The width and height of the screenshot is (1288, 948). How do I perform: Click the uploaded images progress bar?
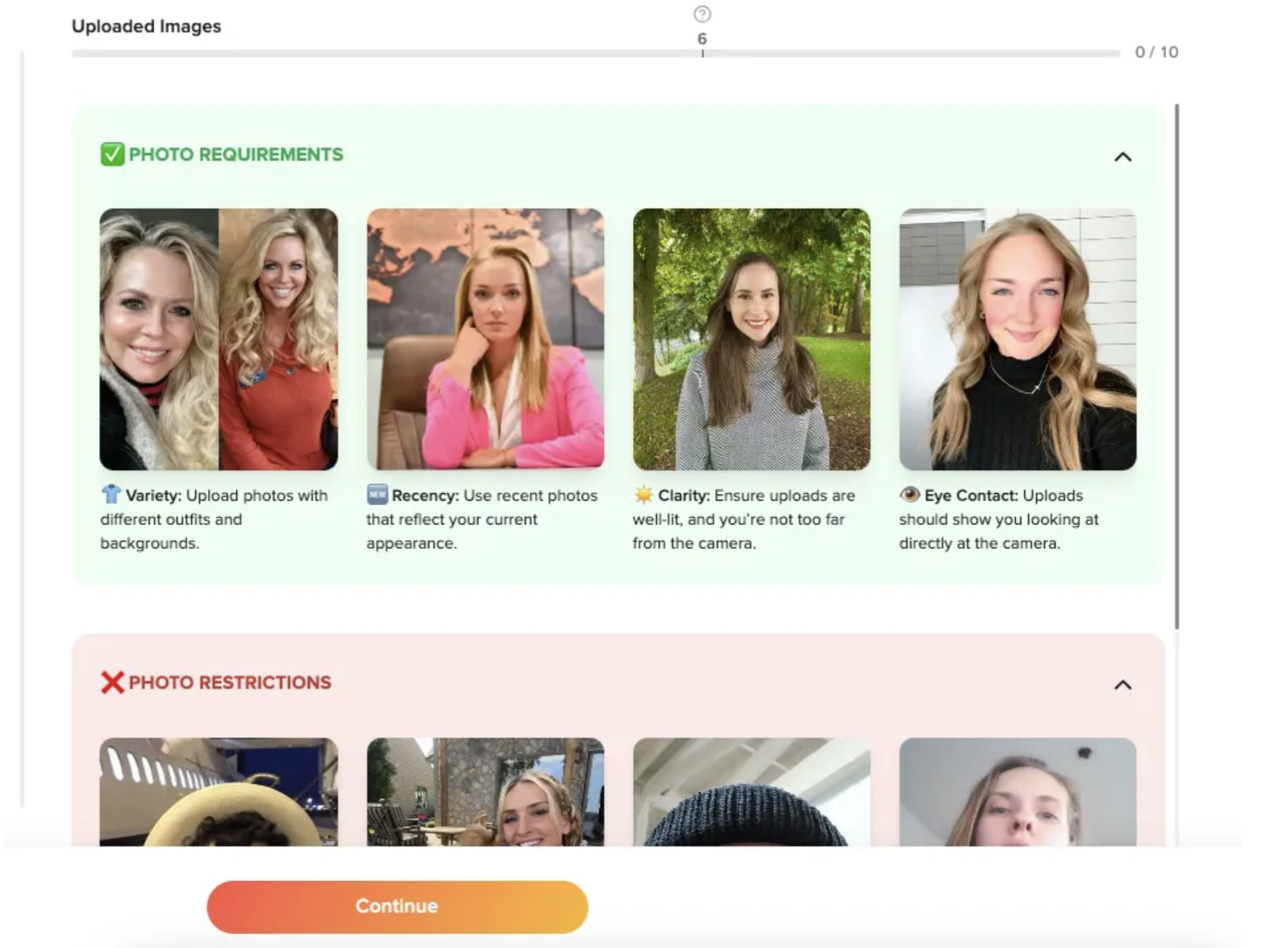click(596, 53)
